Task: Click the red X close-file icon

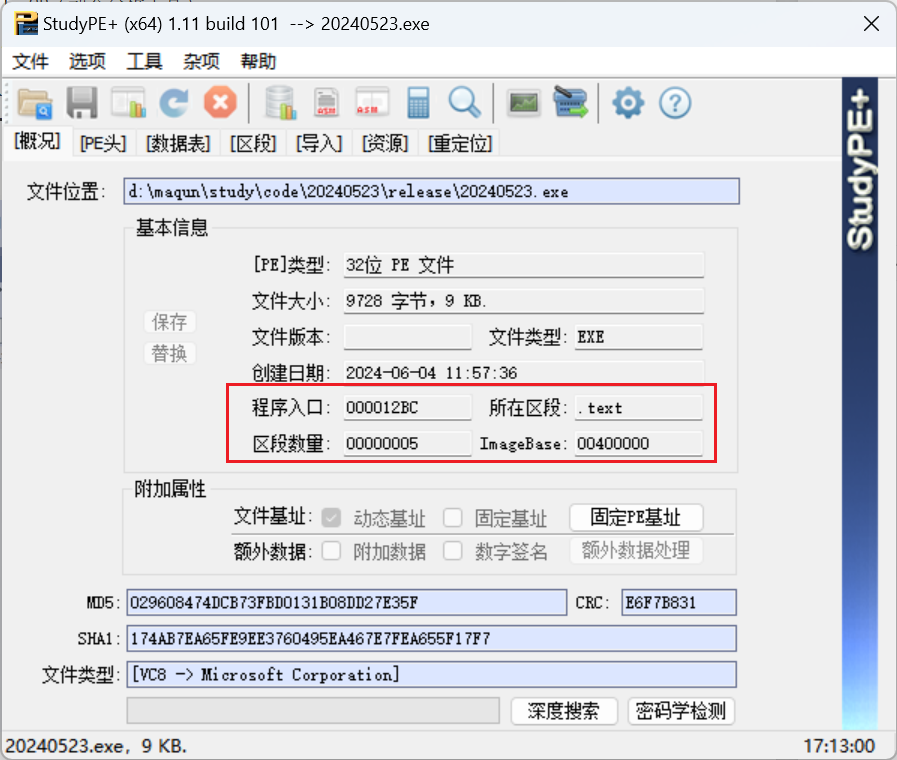Action: [220, 104]
